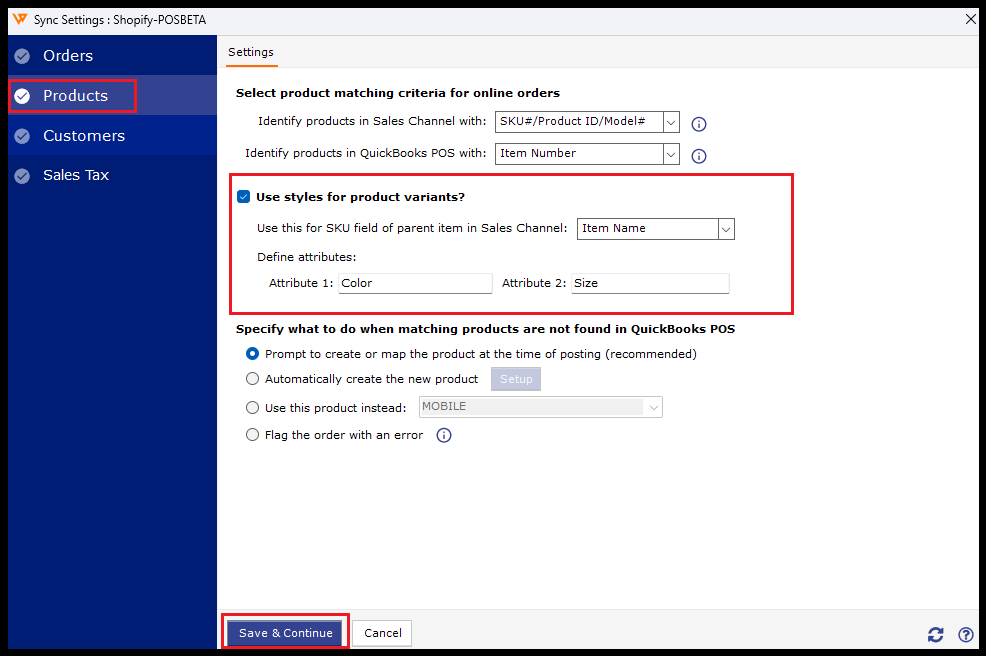Click info icon beside Sales Channel dropdown

pos(699,124)
